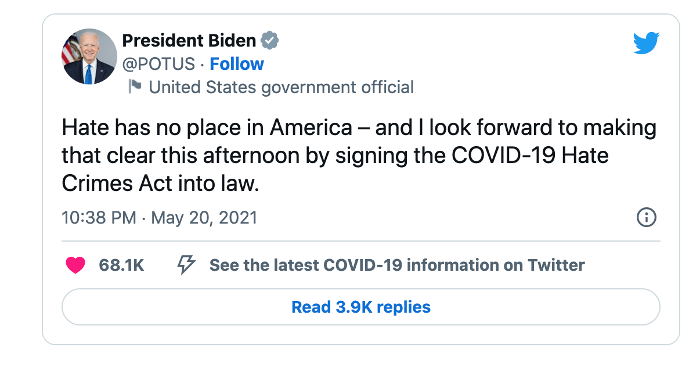
Task: Click the 'Crimes Act into law.' line
Action: coord(160,183)
